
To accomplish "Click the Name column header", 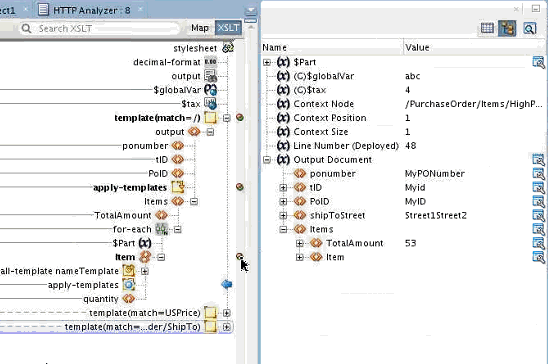I will [x=332, y=48].
